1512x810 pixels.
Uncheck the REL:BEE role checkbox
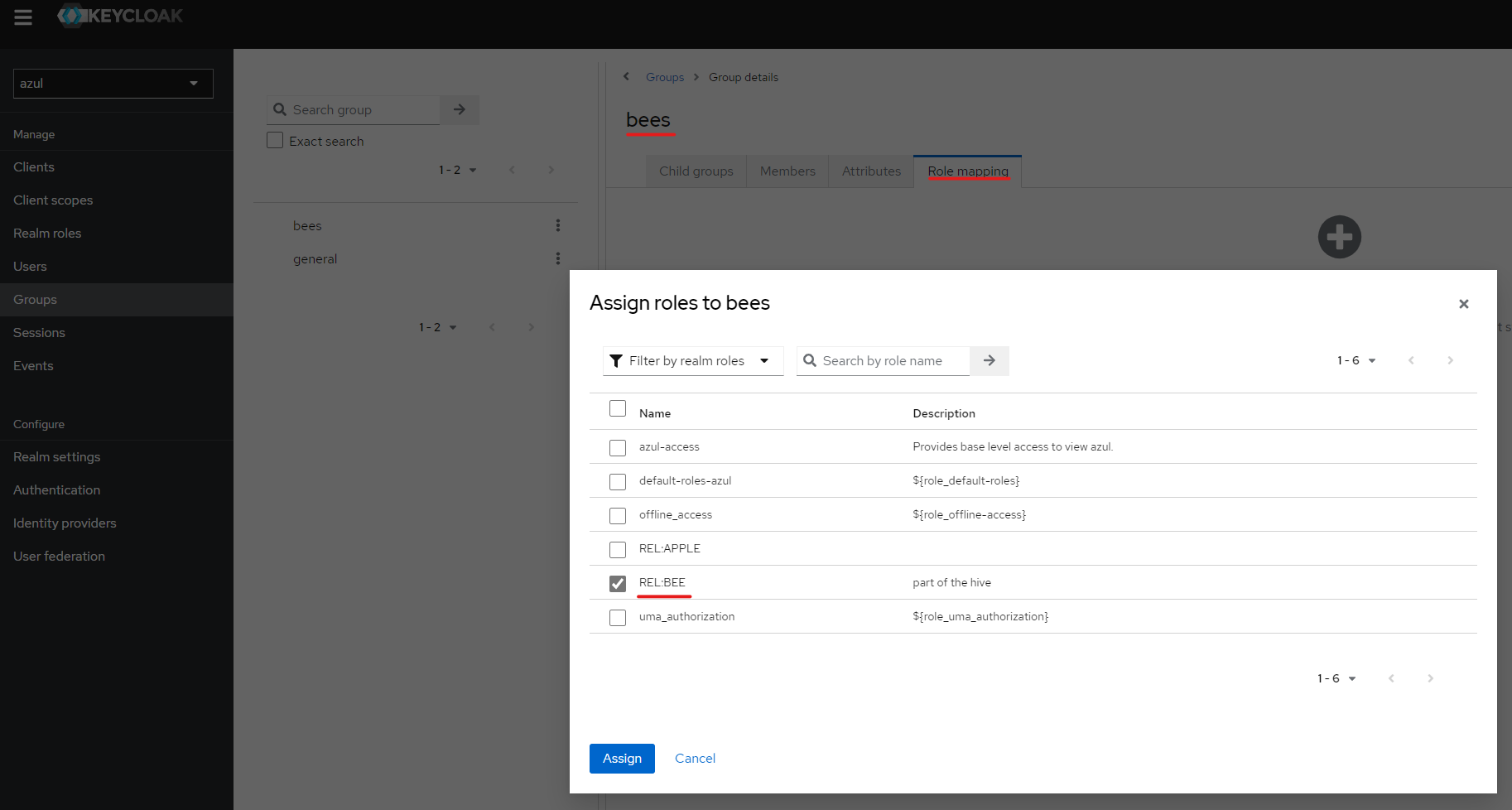[x=617, y=583]
